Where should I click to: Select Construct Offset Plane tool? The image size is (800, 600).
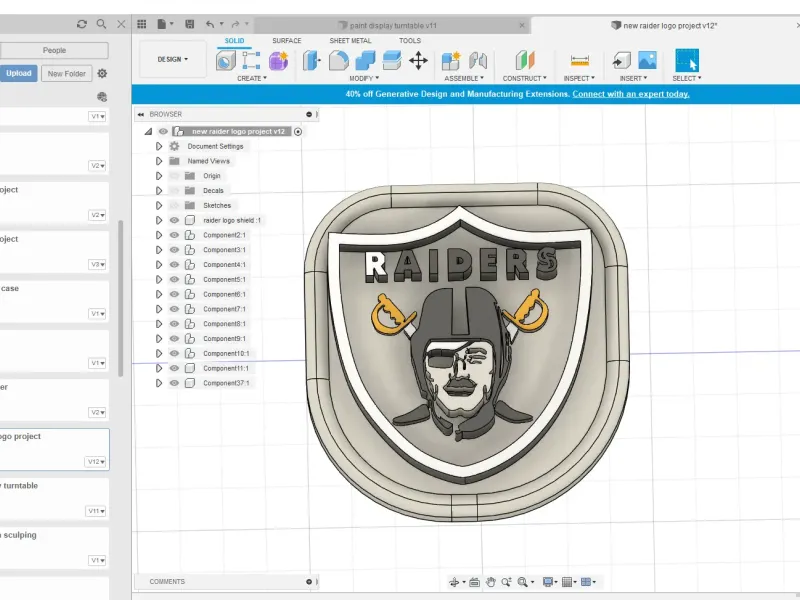coord(524,60)
